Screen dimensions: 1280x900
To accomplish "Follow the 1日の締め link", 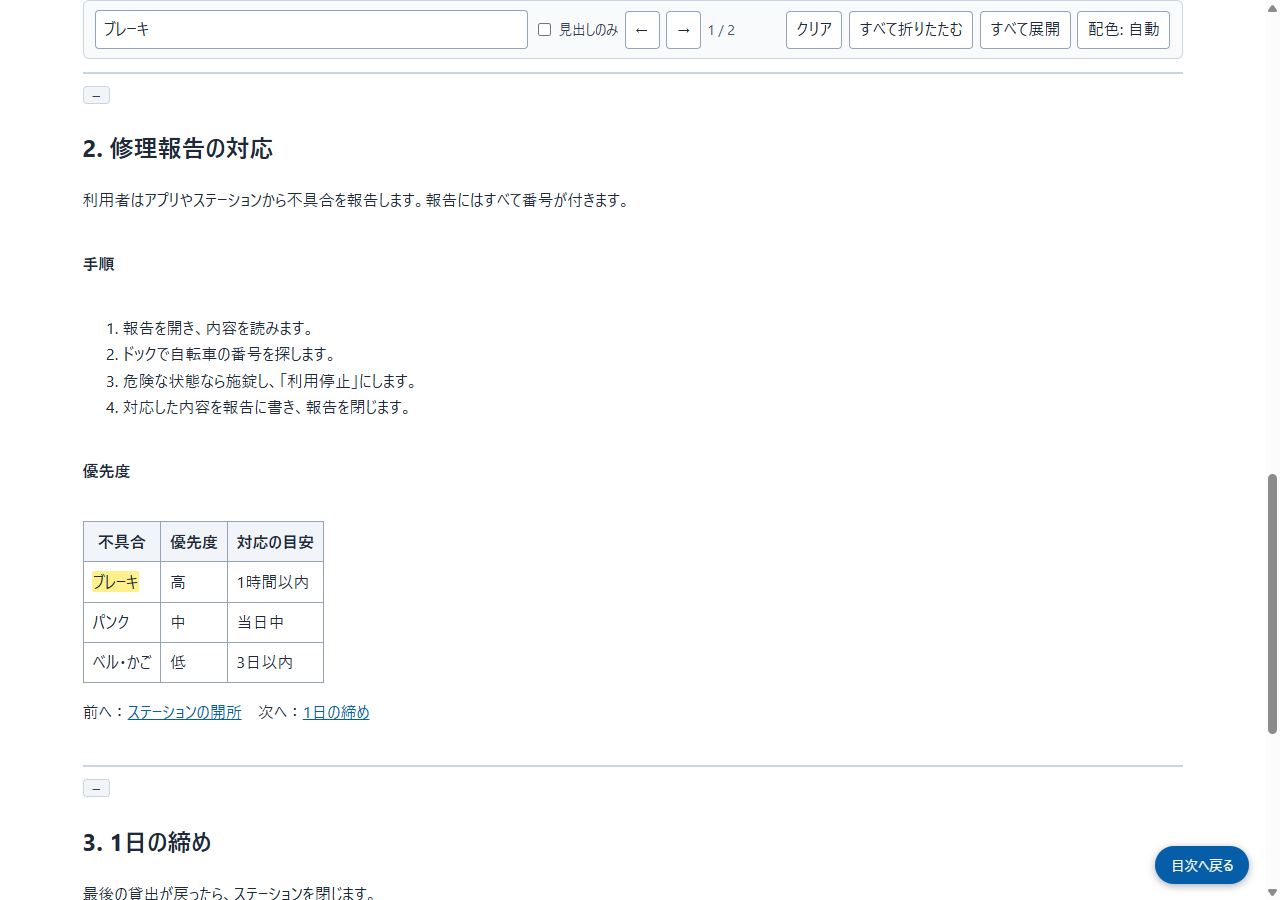I will (x=336, y=712).
